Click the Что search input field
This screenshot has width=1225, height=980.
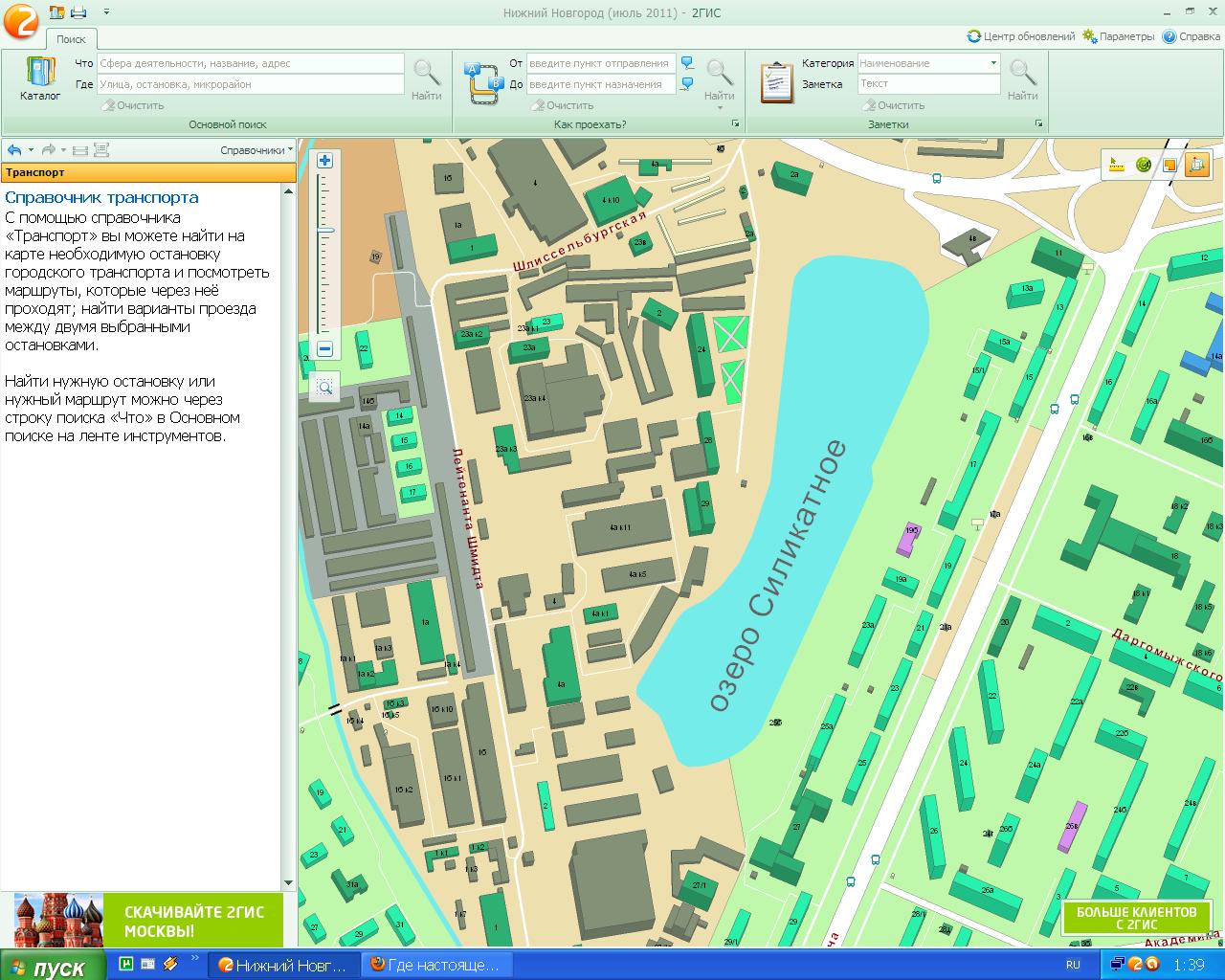pyautogui.click(x=251, y=63)
